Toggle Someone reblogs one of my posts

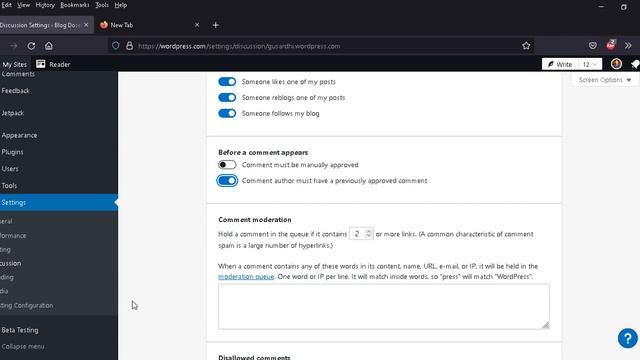point(227,98)
